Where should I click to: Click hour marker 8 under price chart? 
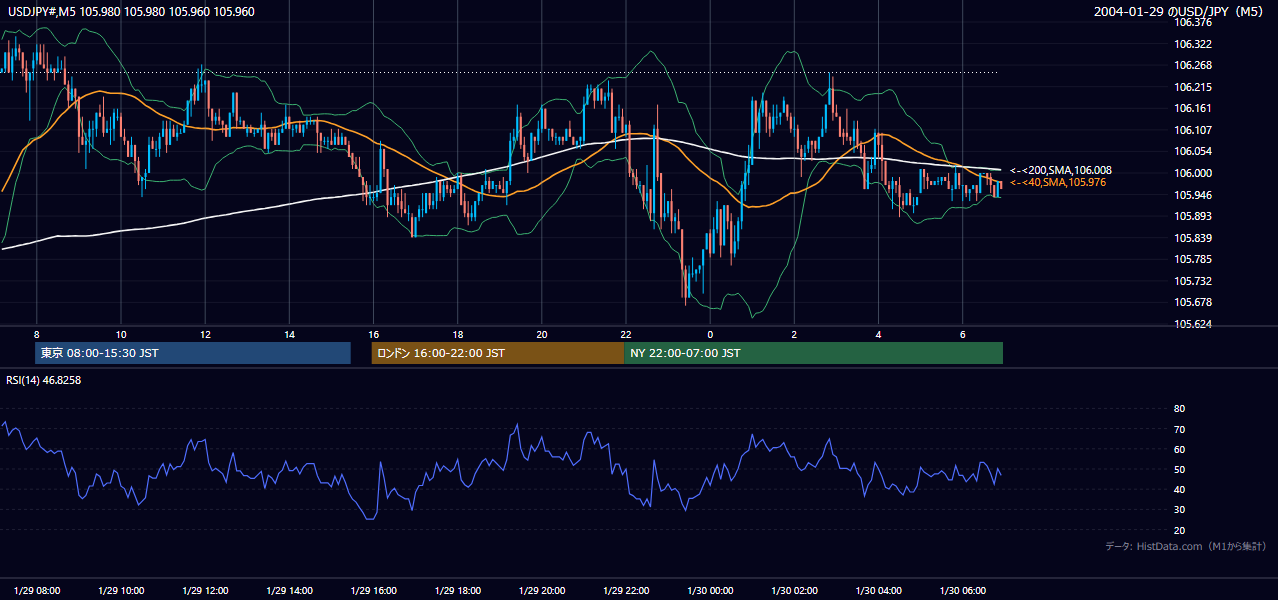pos(36,334)
